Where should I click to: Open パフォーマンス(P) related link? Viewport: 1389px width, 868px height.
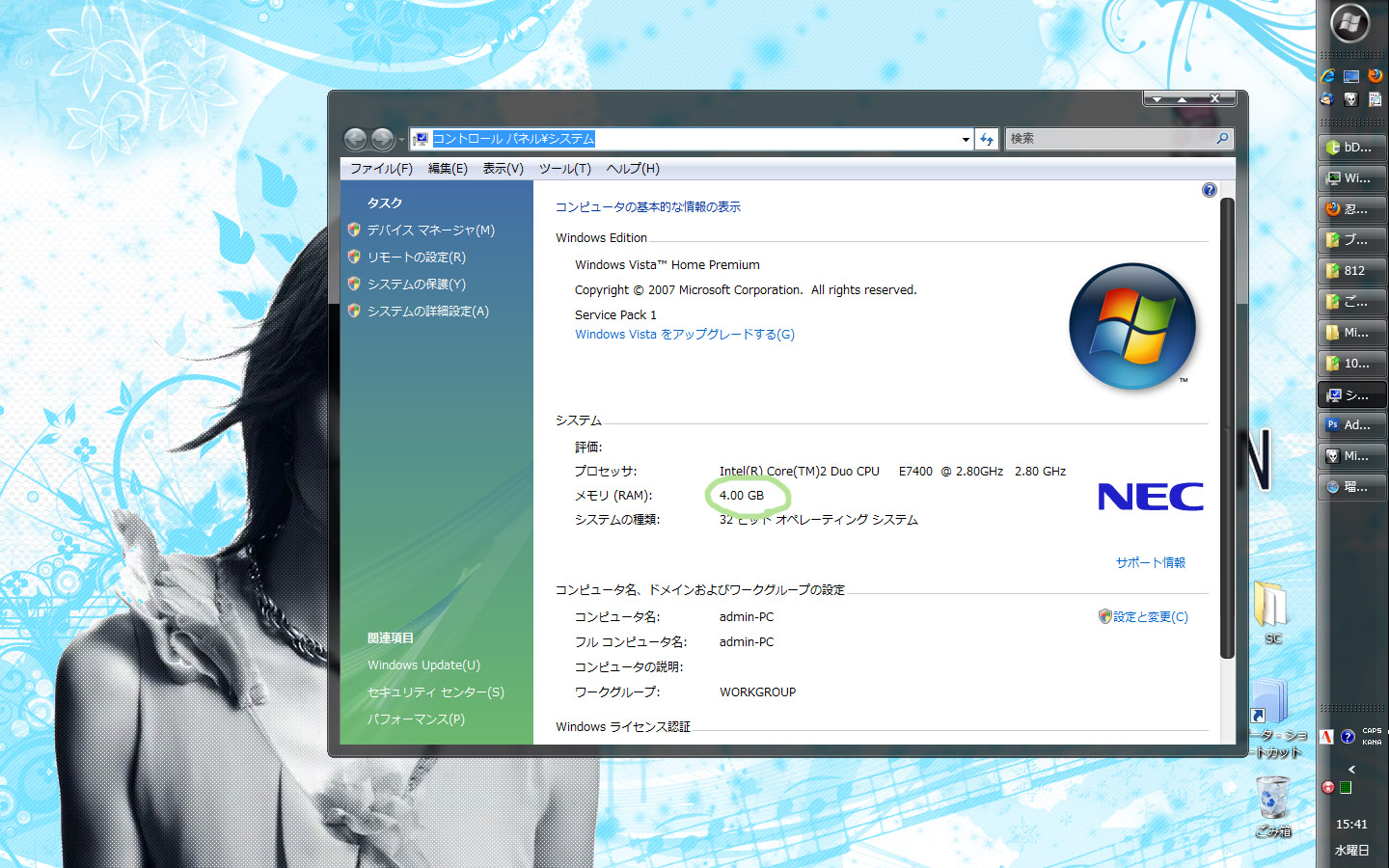416,719
